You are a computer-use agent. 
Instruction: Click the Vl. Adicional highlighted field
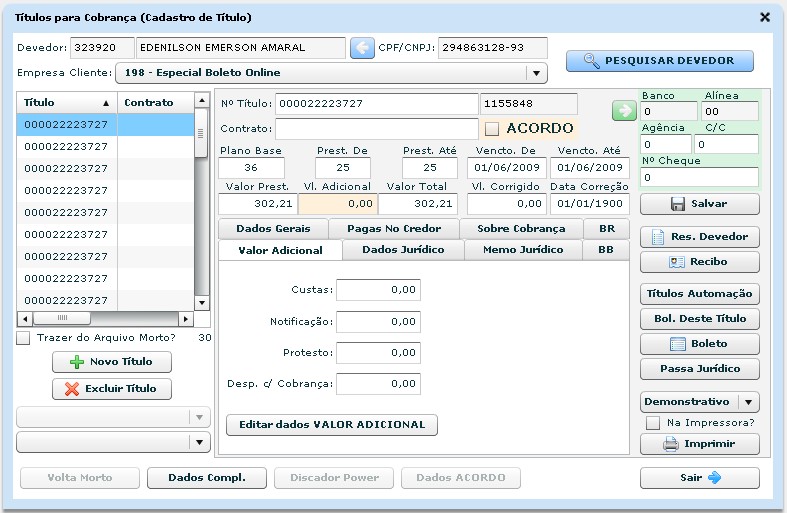click(x=338, y=204)
